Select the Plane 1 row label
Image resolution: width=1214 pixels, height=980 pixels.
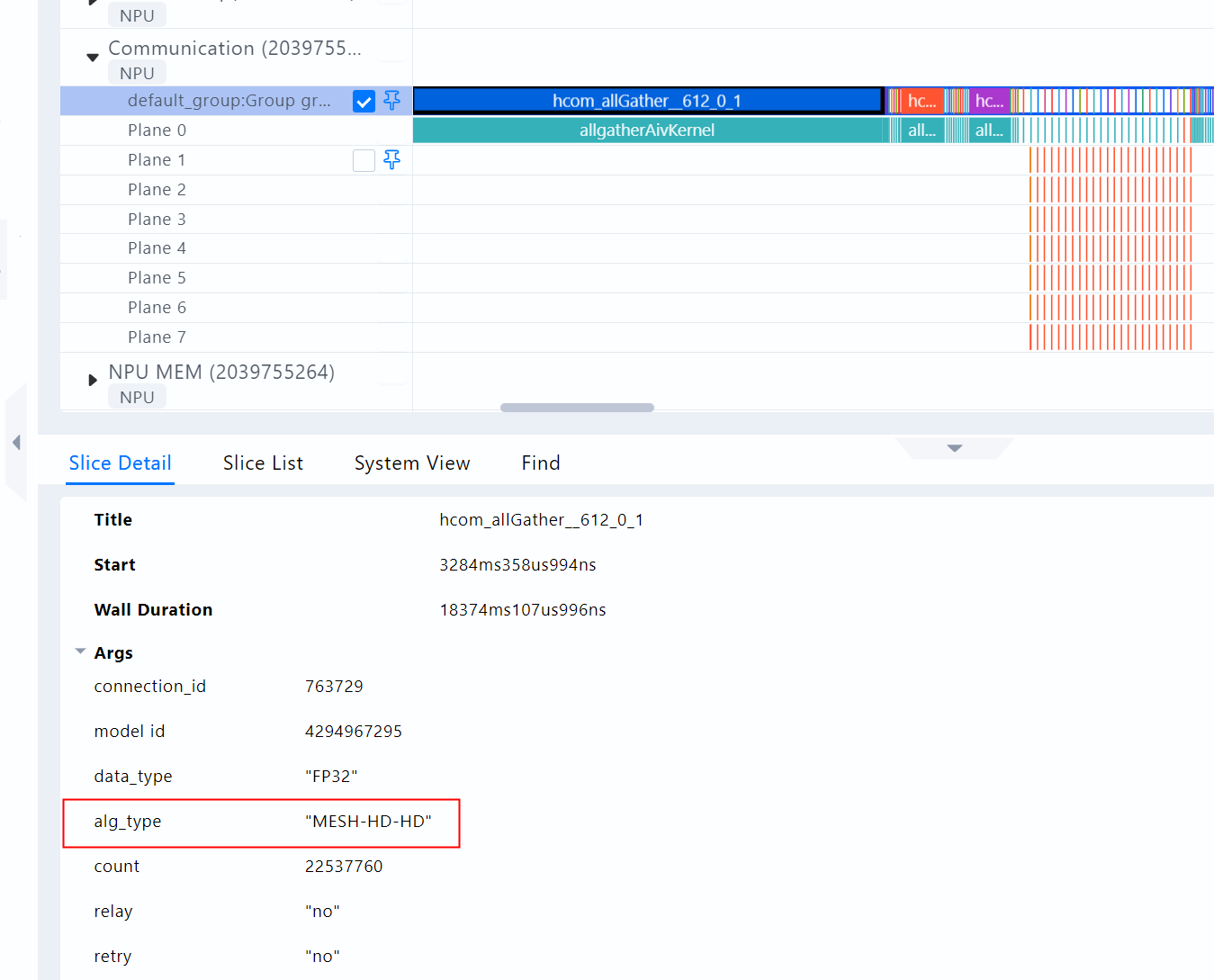157,160
